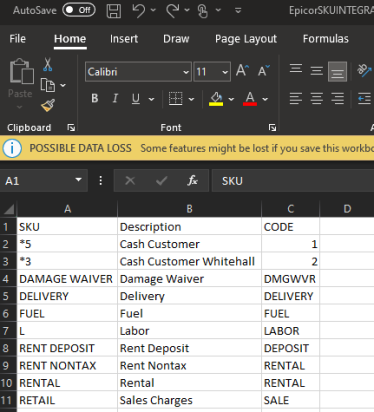Select column C header
Image resolution: width=374 pixels, height=412 pixels.
(290, 209)
